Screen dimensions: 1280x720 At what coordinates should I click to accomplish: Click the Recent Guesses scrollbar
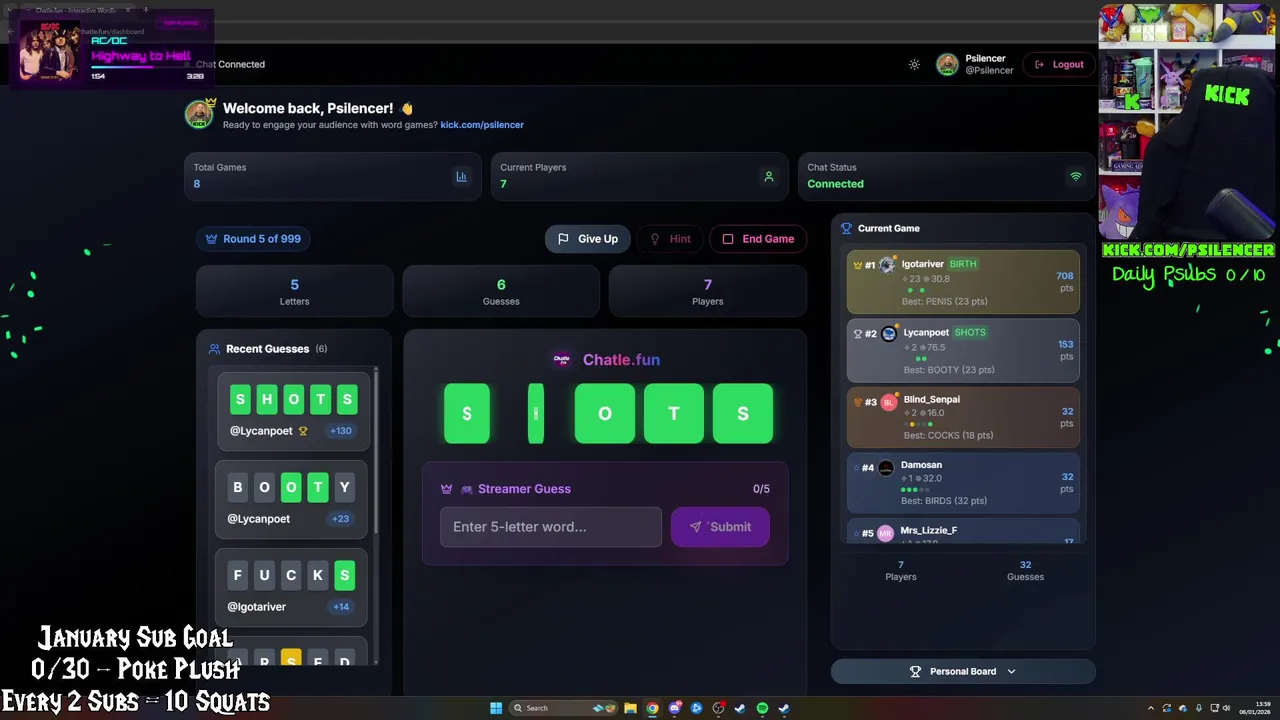[x=376, y=450]
